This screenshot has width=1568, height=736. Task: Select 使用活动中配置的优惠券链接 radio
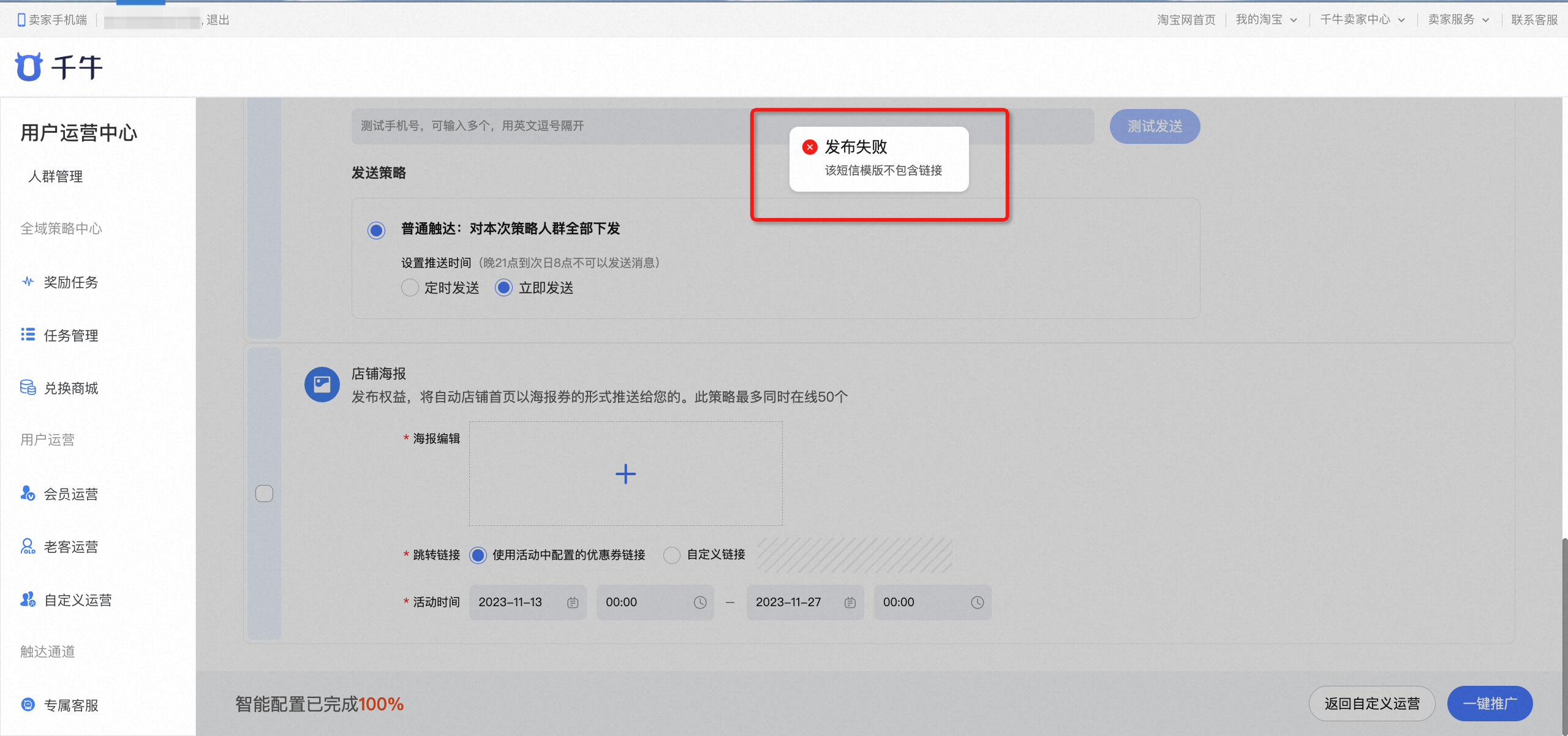478,555
